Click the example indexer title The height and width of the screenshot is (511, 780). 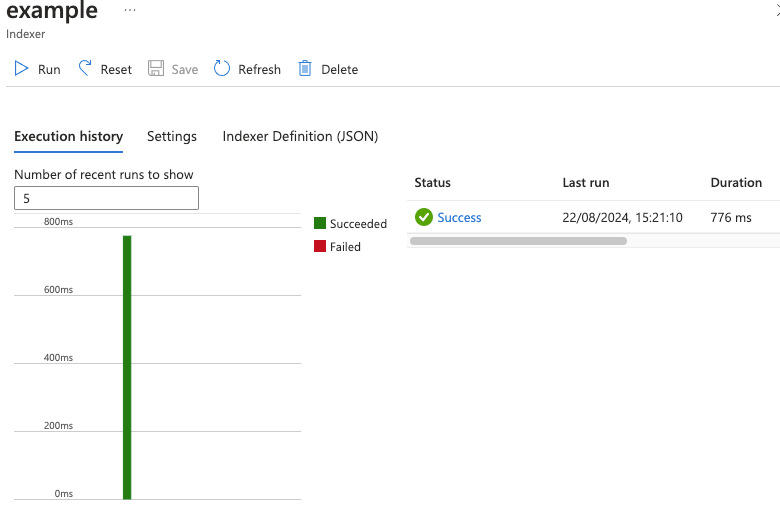52,11
